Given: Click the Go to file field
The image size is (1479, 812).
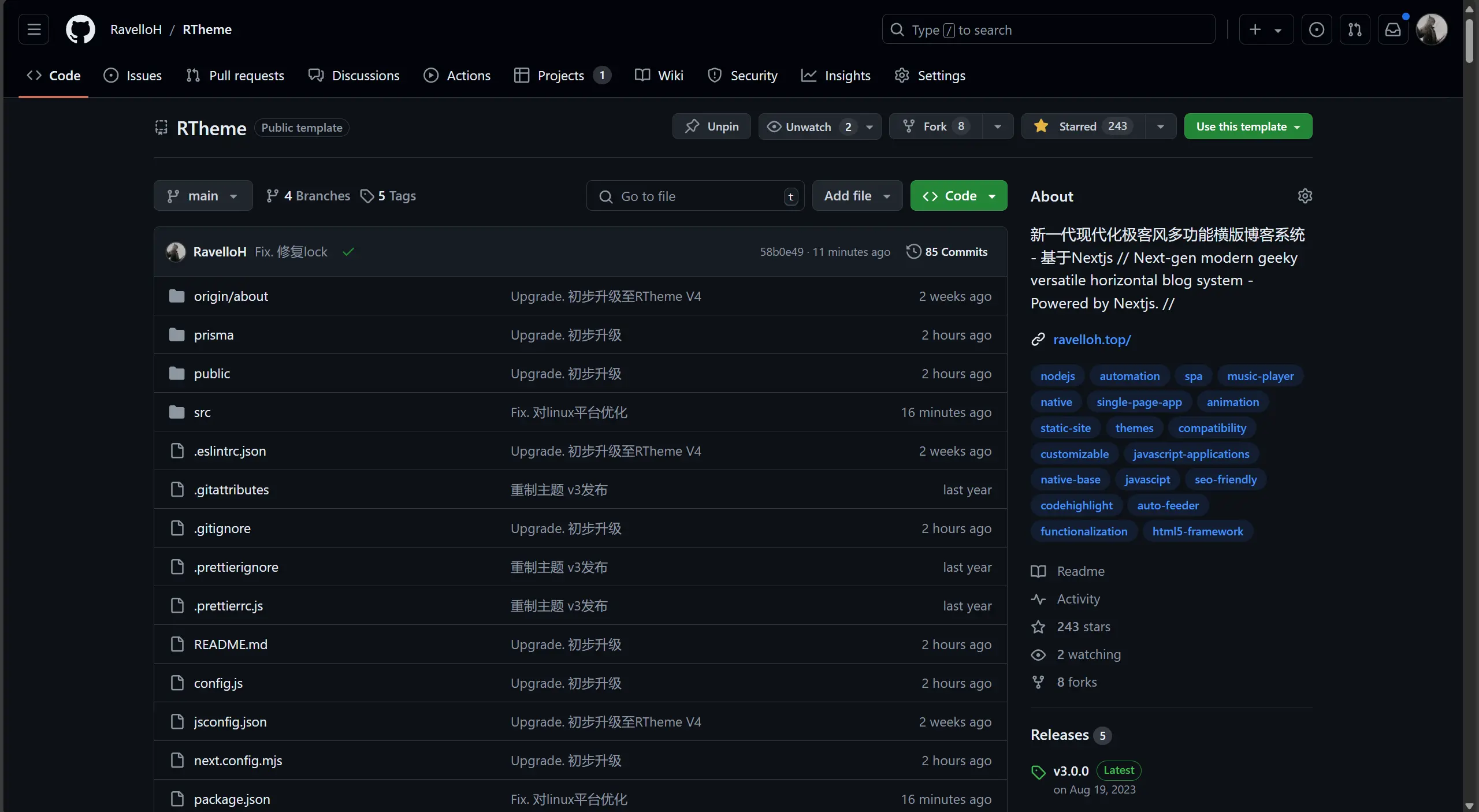Looking at the screenshot, I should click(x=695, y=196).
